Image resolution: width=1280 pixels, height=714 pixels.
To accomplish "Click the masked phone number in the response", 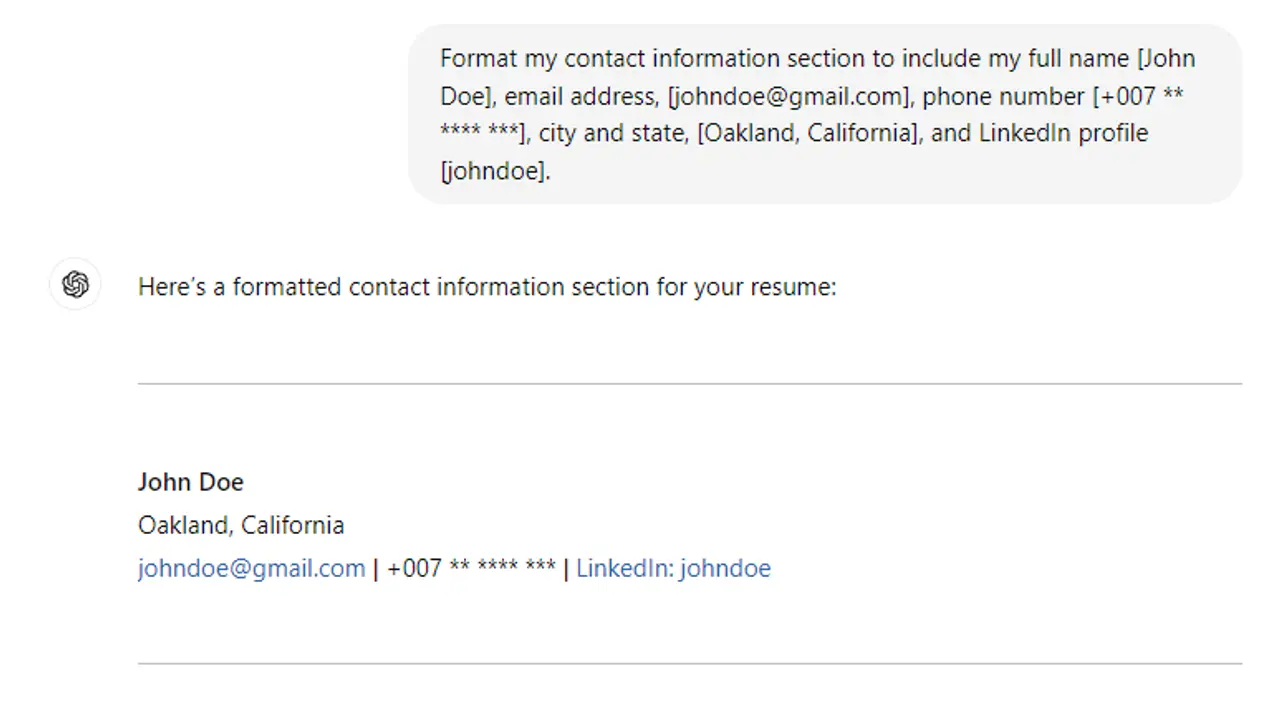I will (x=471, y=569).
